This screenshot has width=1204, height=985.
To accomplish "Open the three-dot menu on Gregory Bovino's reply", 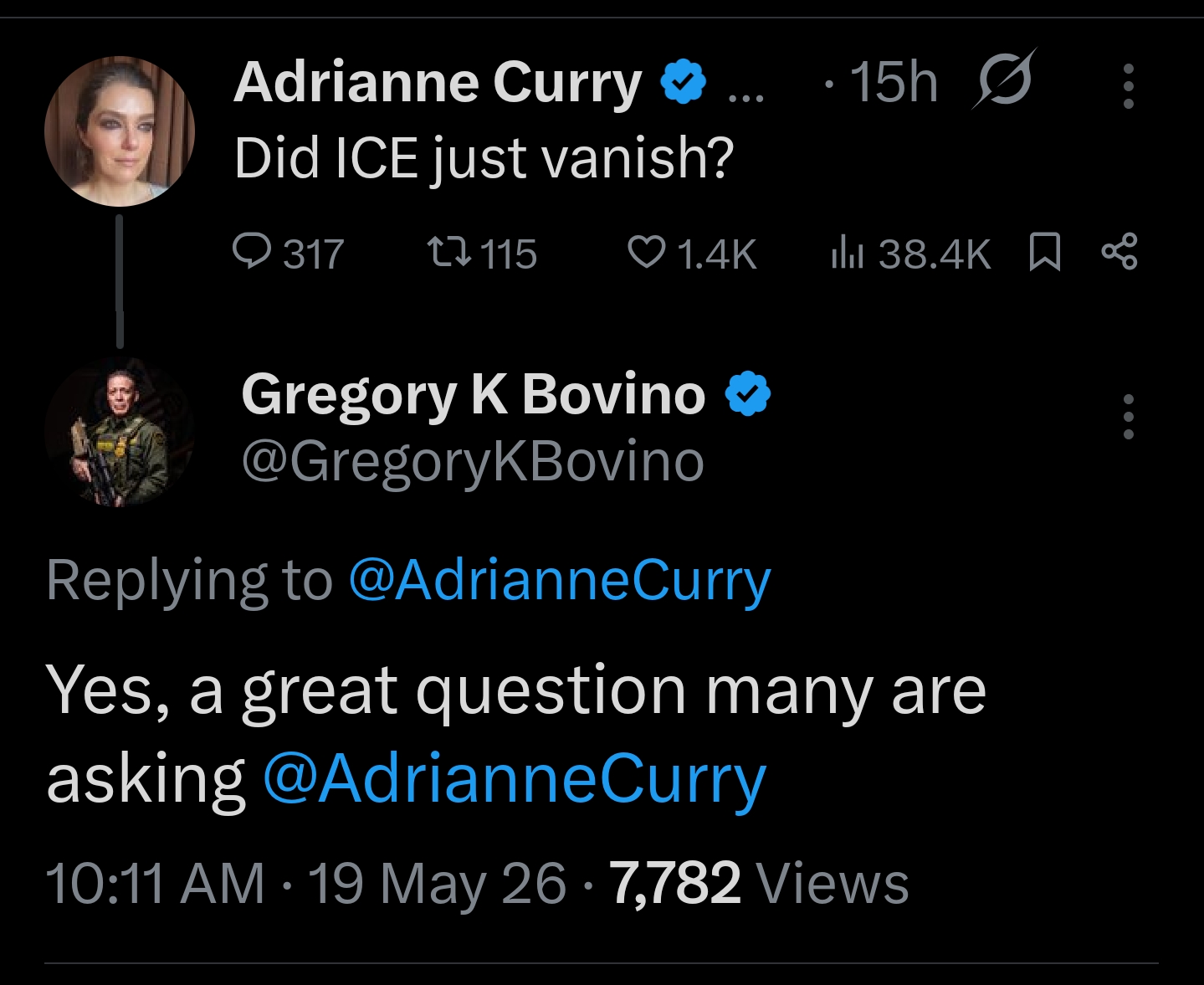I will click(x=1128, y=417).
